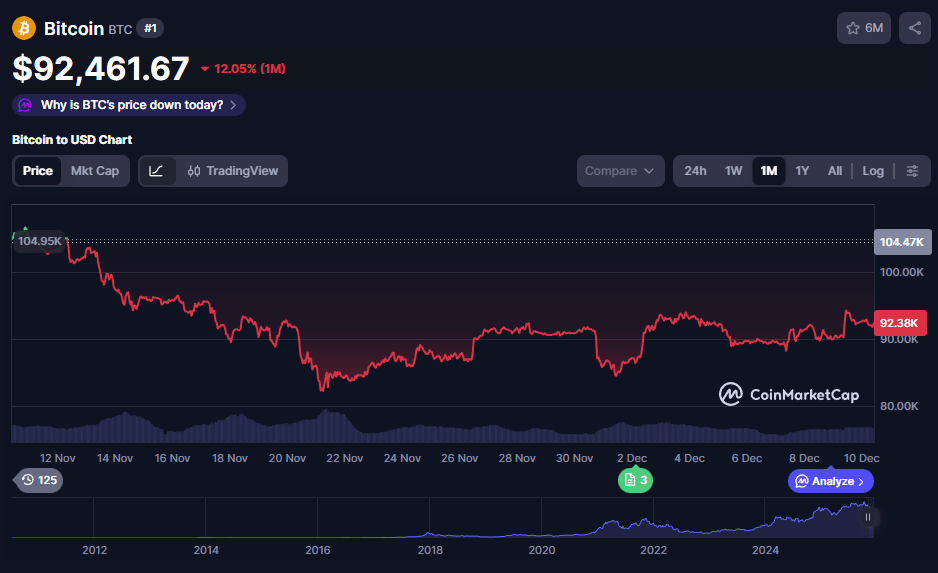Click the 2022 year on mini timeline
Image resolution: width=938 pixels, height=573 pixels.
click(653, 550)
